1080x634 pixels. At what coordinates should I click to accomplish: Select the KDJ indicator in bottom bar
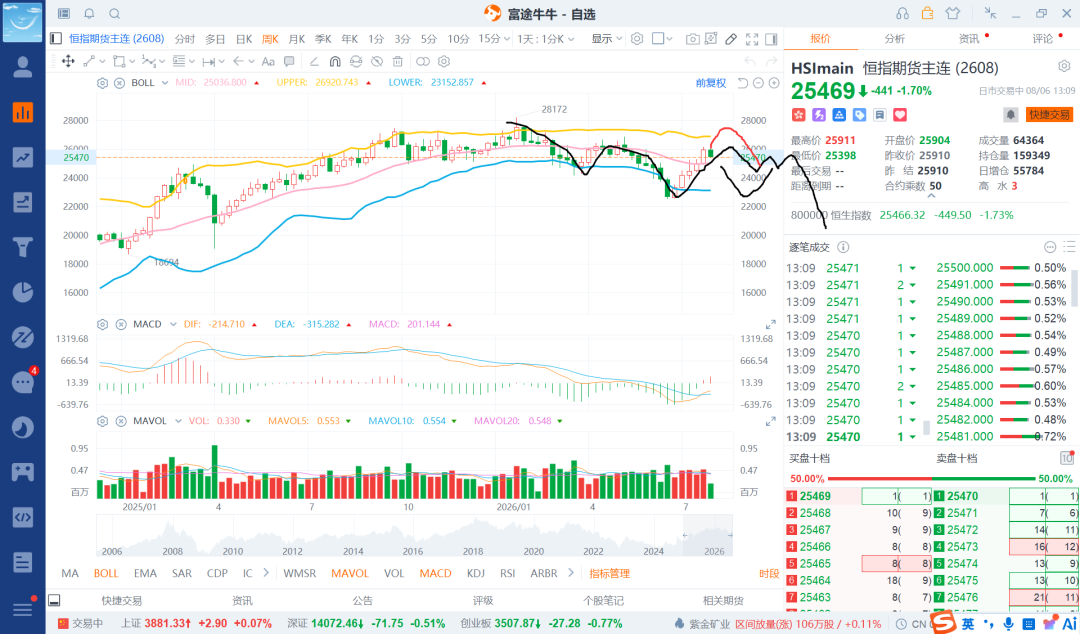point(475,573)
